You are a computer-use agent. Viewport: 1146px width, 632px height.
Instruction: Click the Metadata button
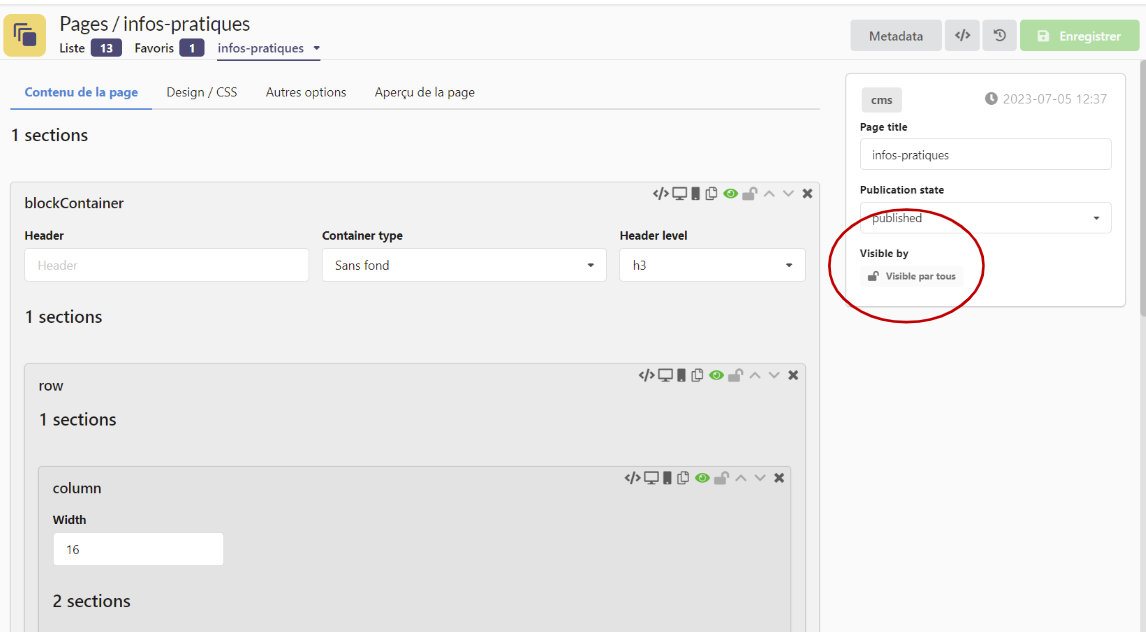(895, 36)
